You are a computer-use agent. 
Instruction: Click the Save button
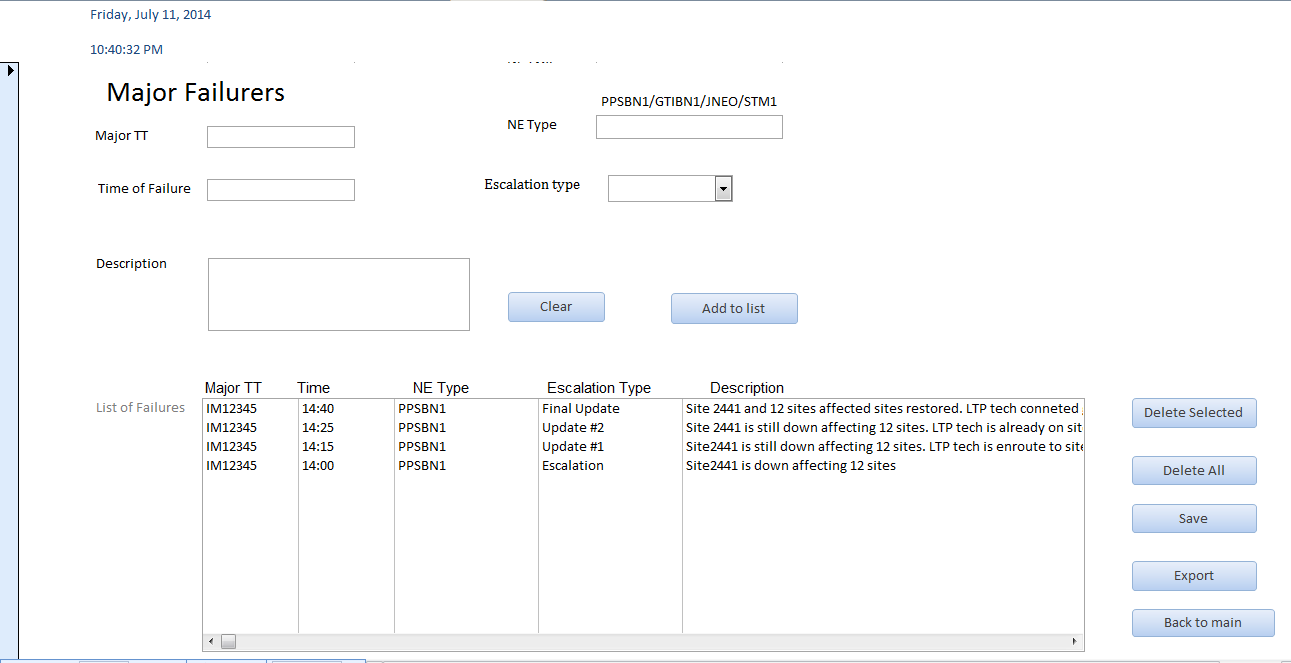pos(1194,519)
